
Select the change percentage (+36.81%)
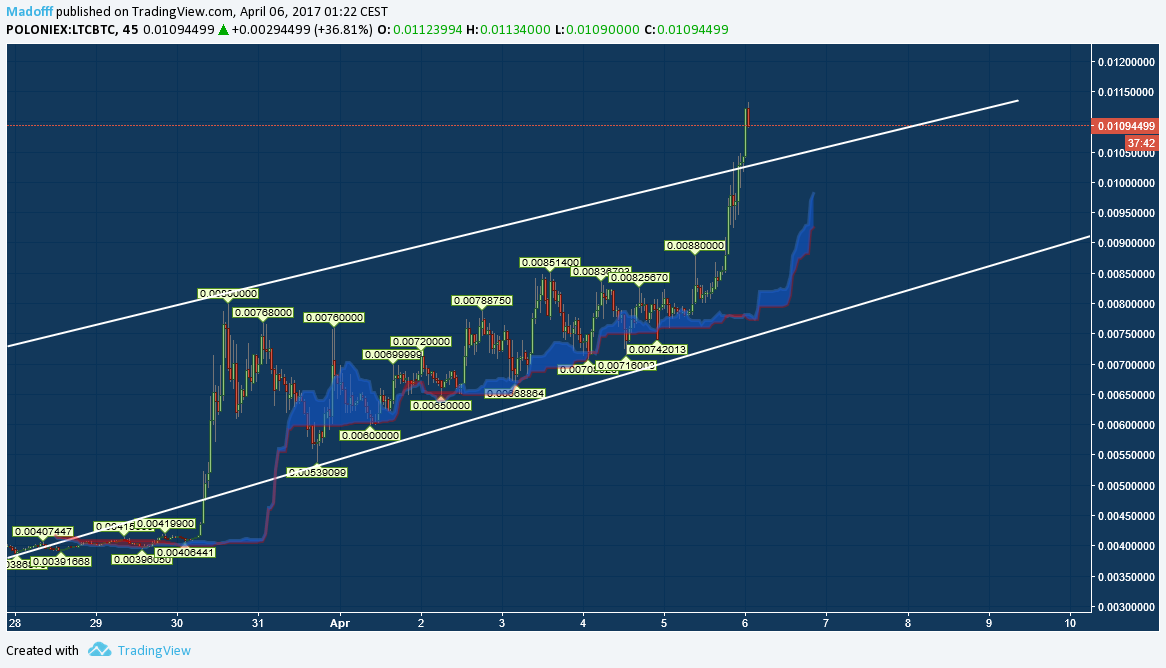click(x=343, y=30)
